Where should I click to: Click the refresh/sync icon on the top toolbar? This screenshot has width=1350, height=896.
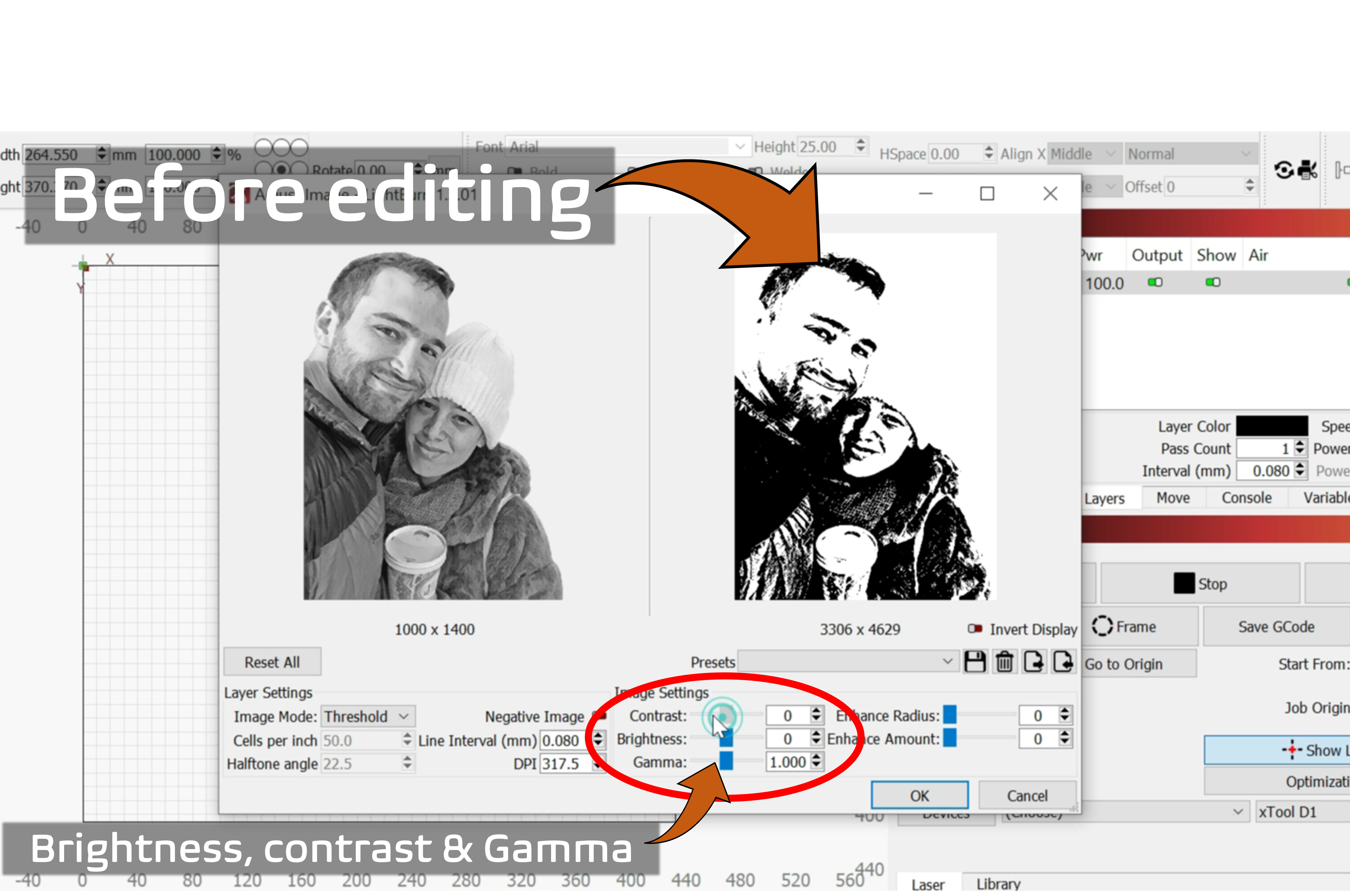tap(1284, 170)
